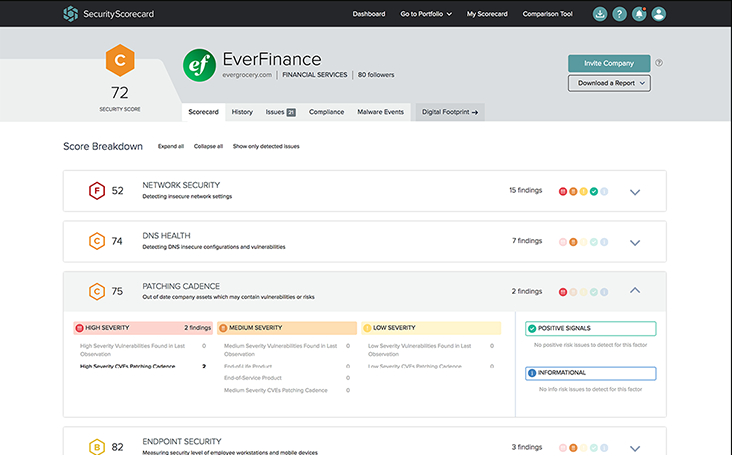This screenshot has height=455, width=732.
Task: Click the NETWORK SECURITY title
Action: 181,185
